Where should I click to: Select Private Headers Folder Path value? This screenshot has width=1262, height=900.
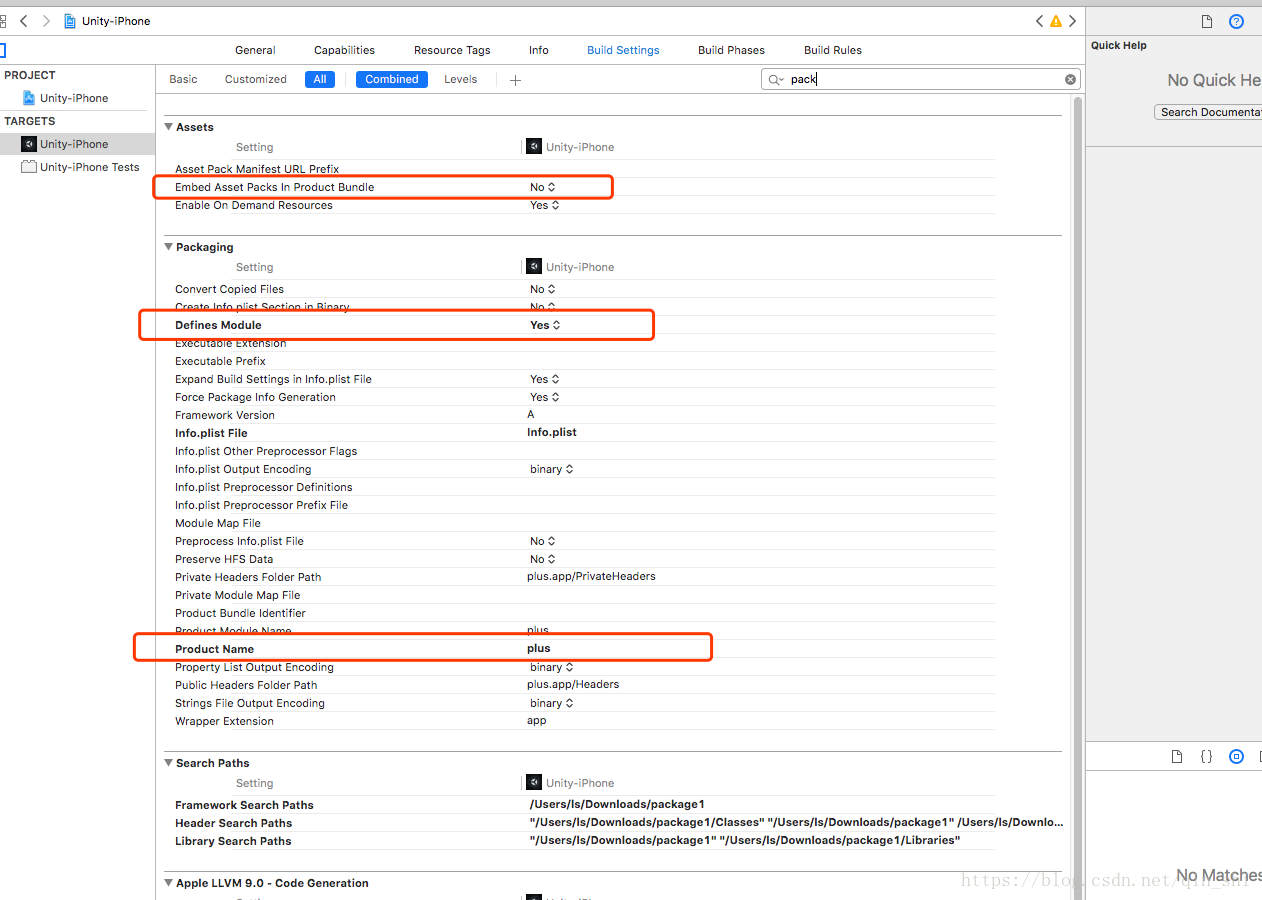(x=591, y=577)
